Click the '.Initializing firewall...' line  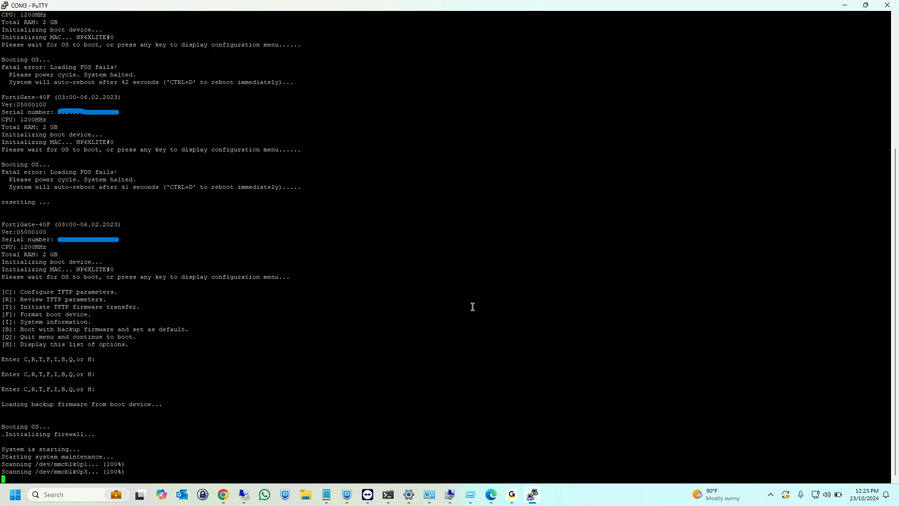click(x=48, y=434)
